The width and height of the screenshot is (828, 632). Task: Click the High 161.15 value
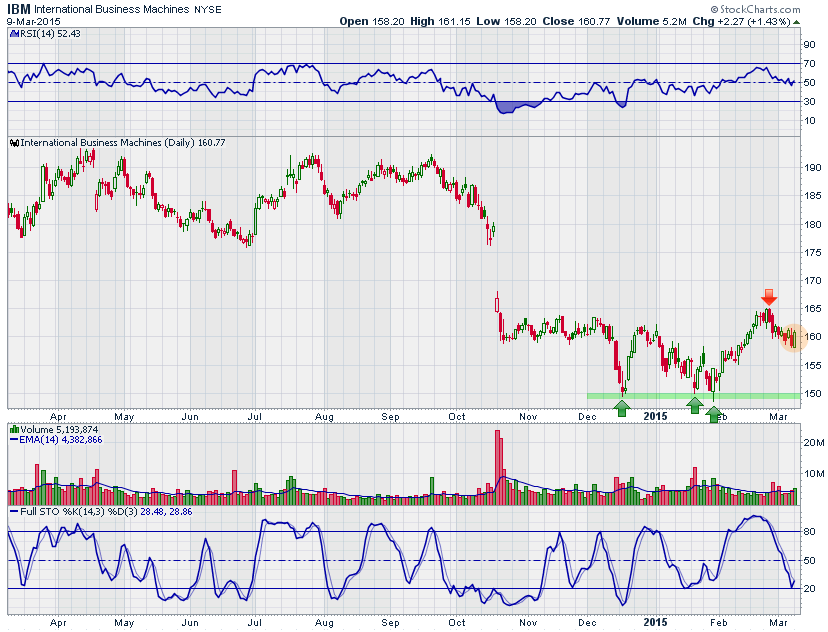point(440,22)
